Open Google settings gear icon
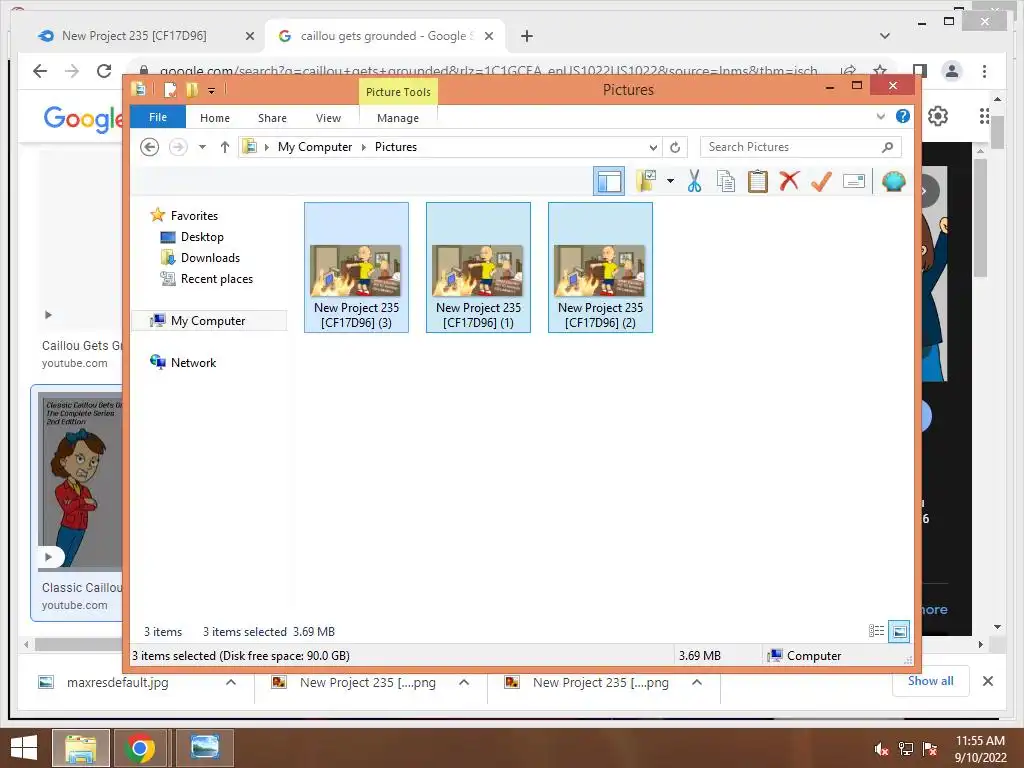1024x768 pixels. click(938, 116)
